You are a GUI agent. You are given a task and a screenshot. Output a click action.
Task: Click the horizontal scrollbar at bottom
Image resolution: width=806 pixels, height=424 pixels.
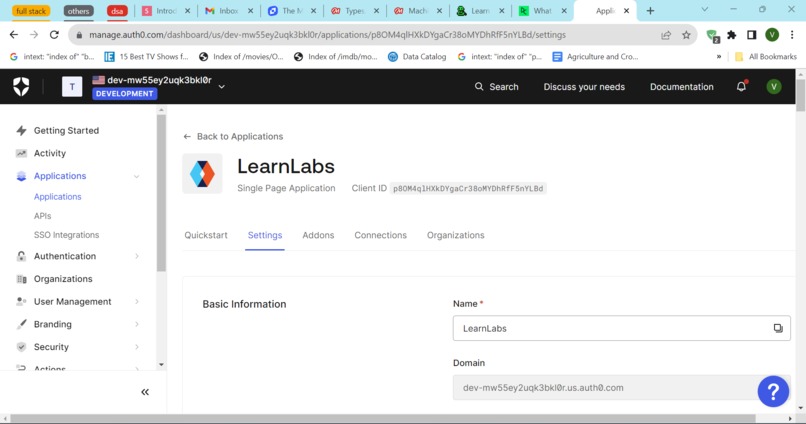tap(383, 419)
